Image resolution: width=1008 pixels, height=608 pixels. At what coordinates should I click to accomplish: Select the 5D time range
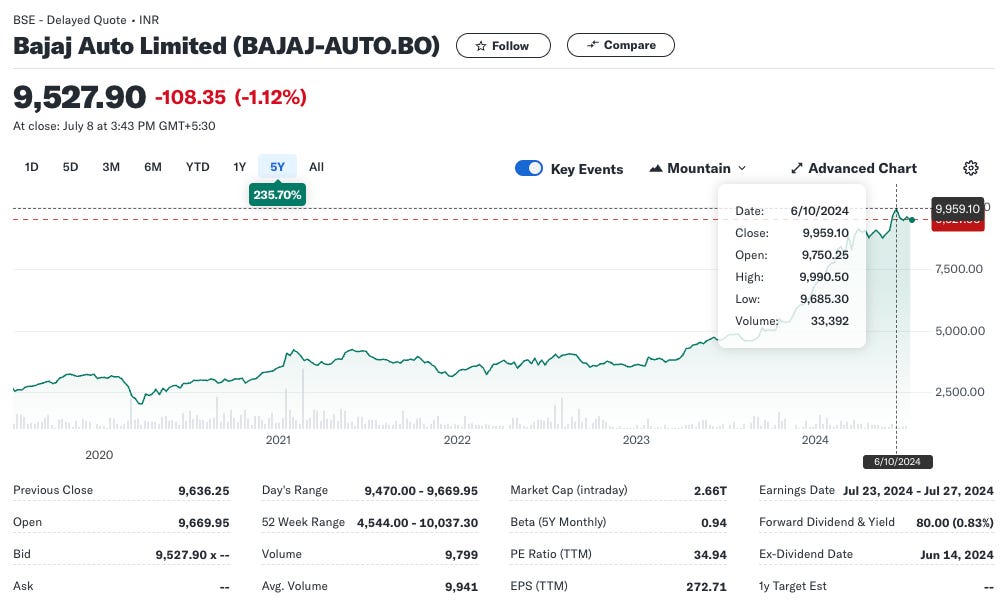pos(70,167)
